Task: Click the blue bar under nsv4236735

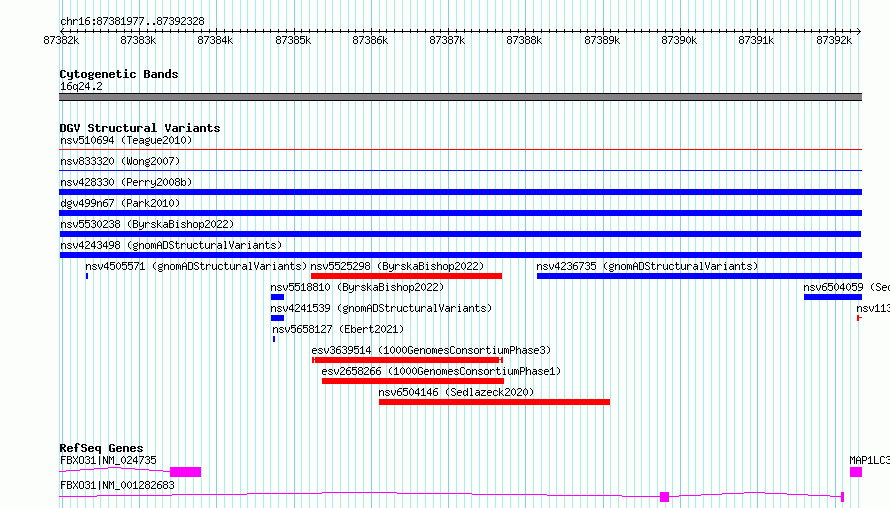Action: click(699, 276)
